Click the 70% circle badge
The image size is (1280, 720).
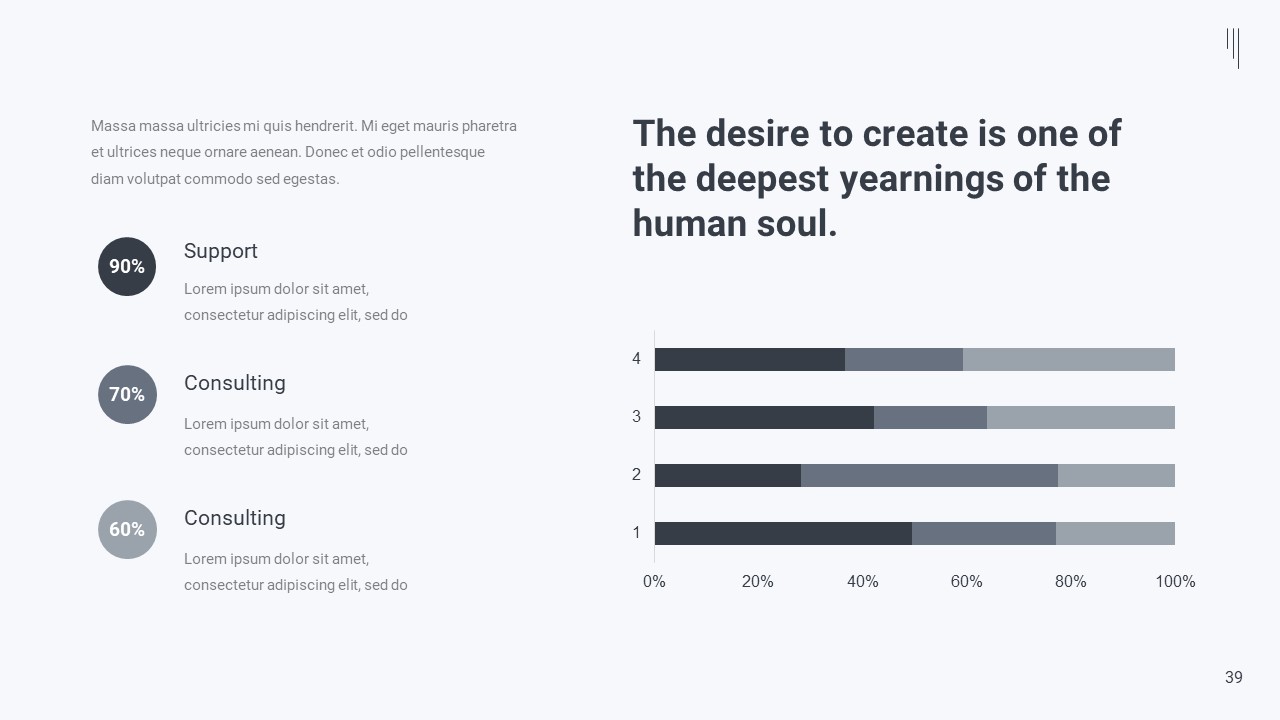127,394
